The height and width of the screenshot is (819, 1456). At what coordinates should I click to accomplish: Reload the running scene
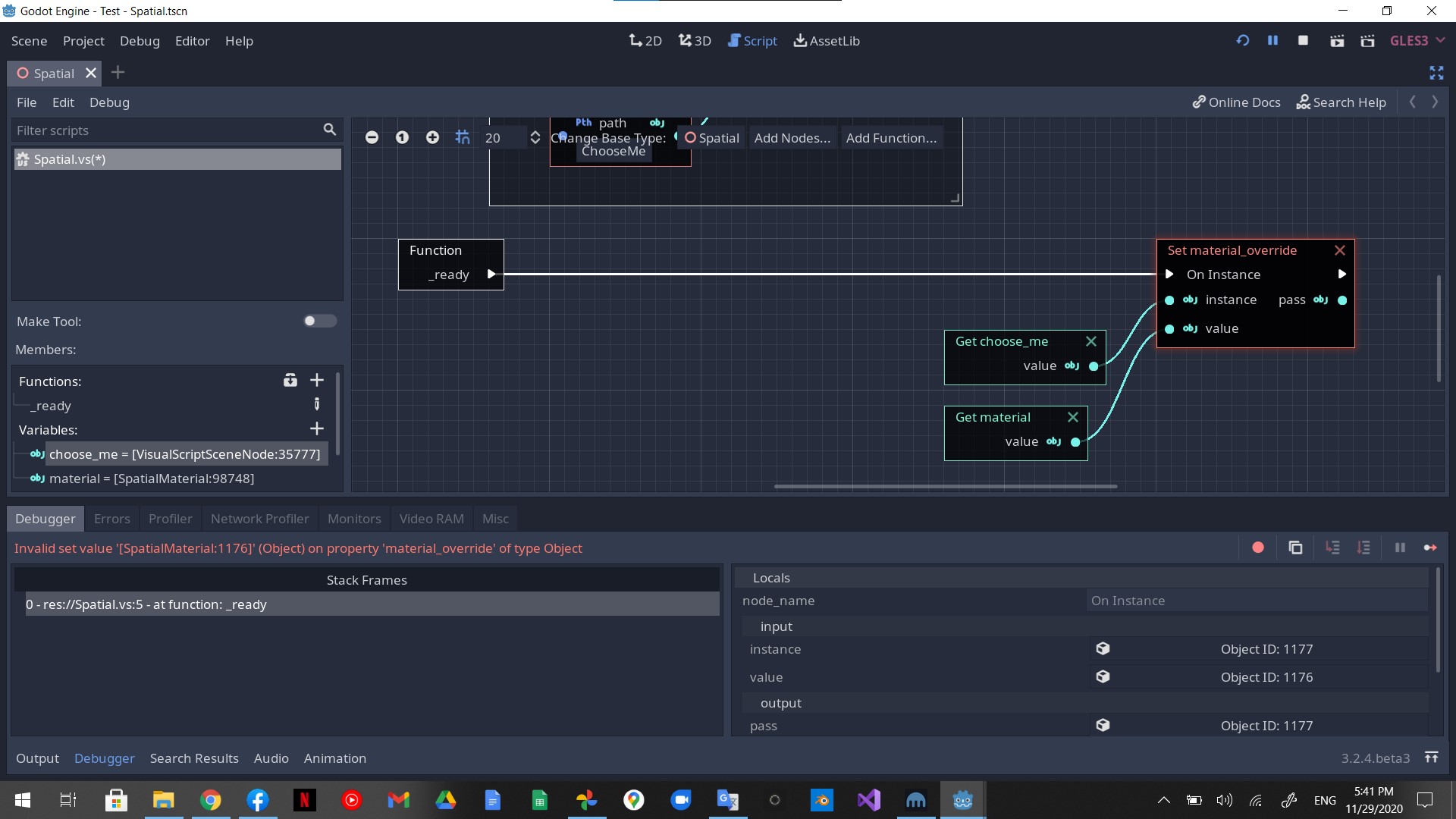pos(1242,40)
